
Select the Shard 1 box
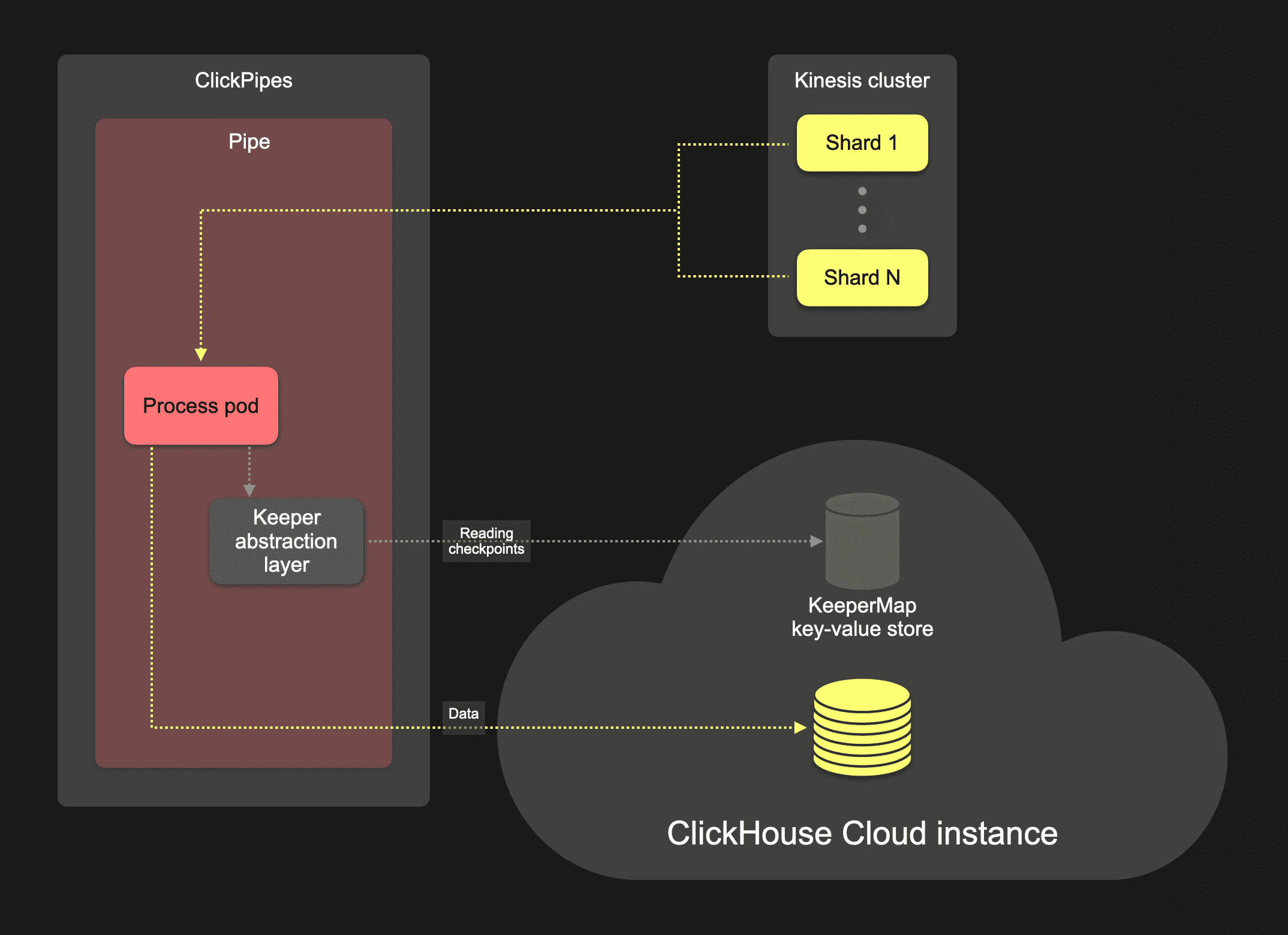862,143
